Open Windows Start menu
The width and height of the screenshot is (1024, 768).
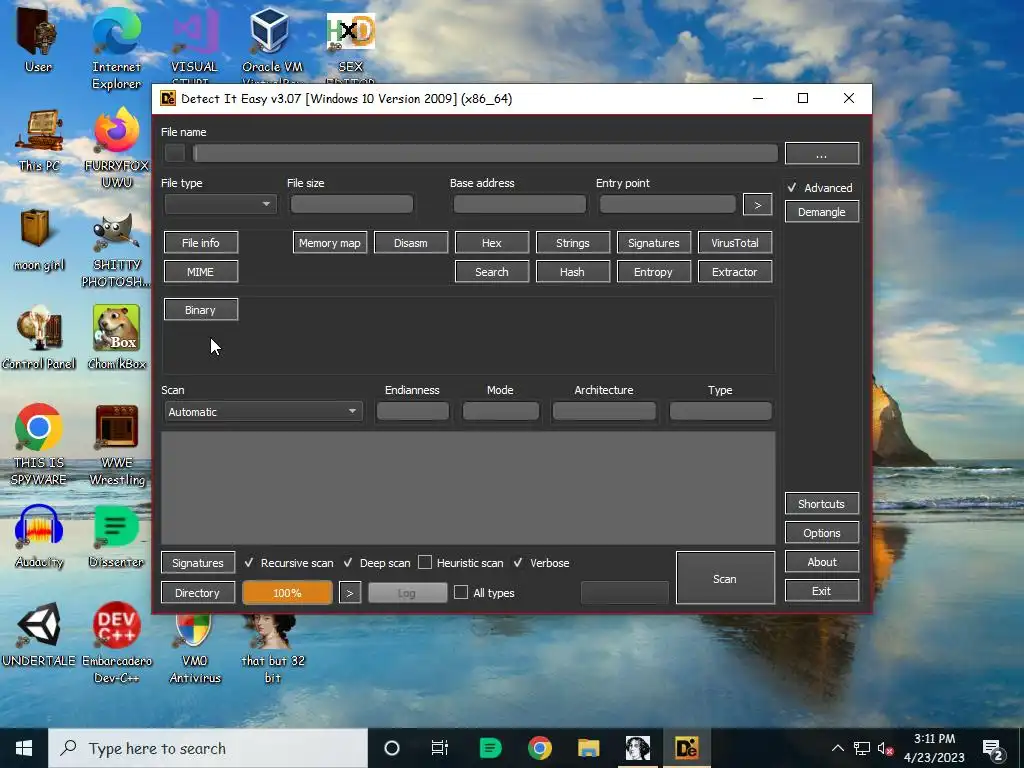coord(24,748)
